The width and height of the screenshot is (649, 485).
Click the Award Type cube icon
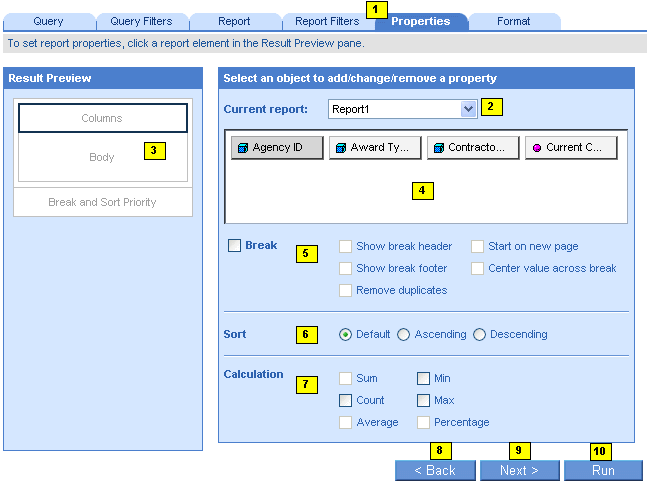point(340,148)
